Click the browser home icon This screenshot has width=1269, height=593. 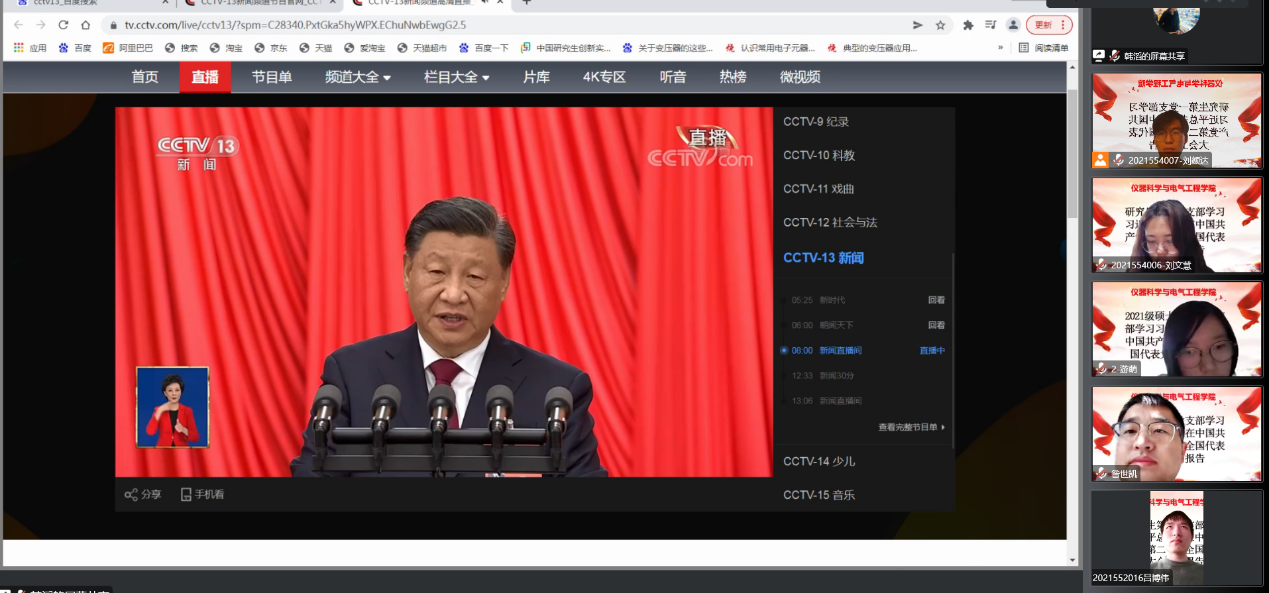pos(86,25)
